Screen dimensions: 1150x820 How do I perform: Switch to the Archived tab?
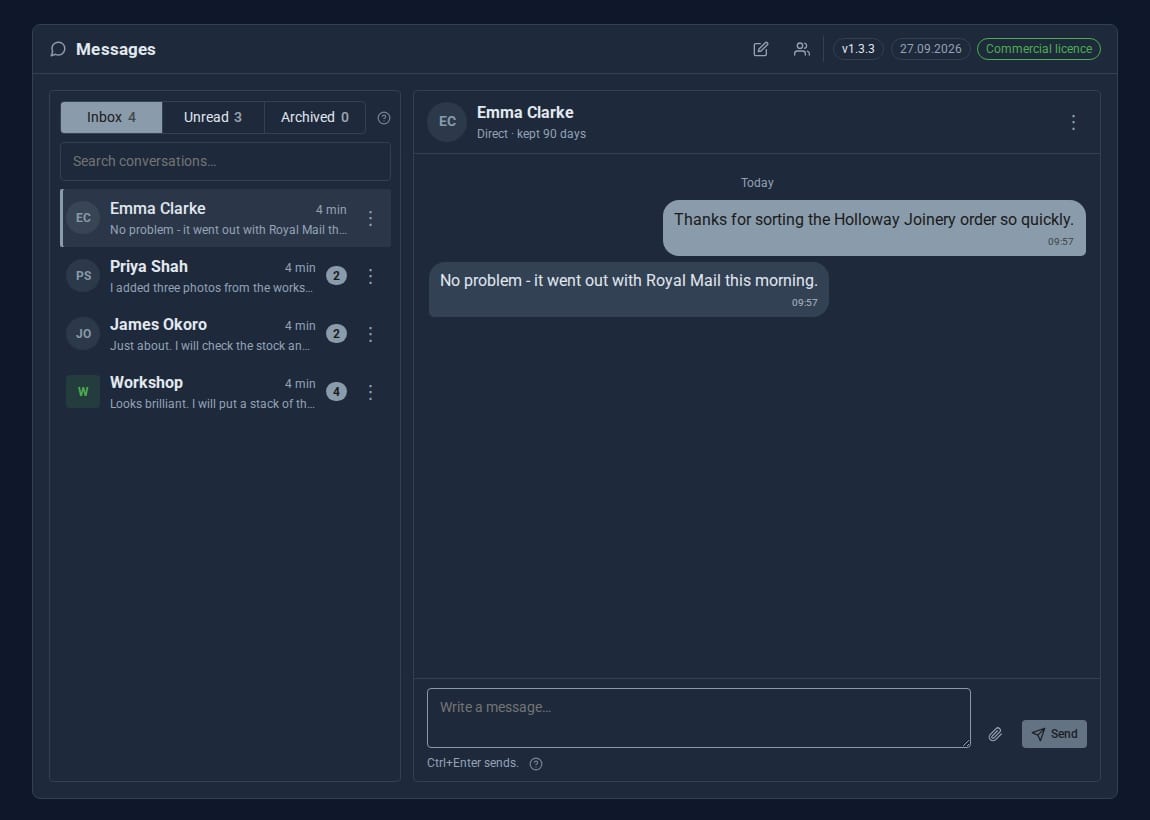click(x=315, y=117)
